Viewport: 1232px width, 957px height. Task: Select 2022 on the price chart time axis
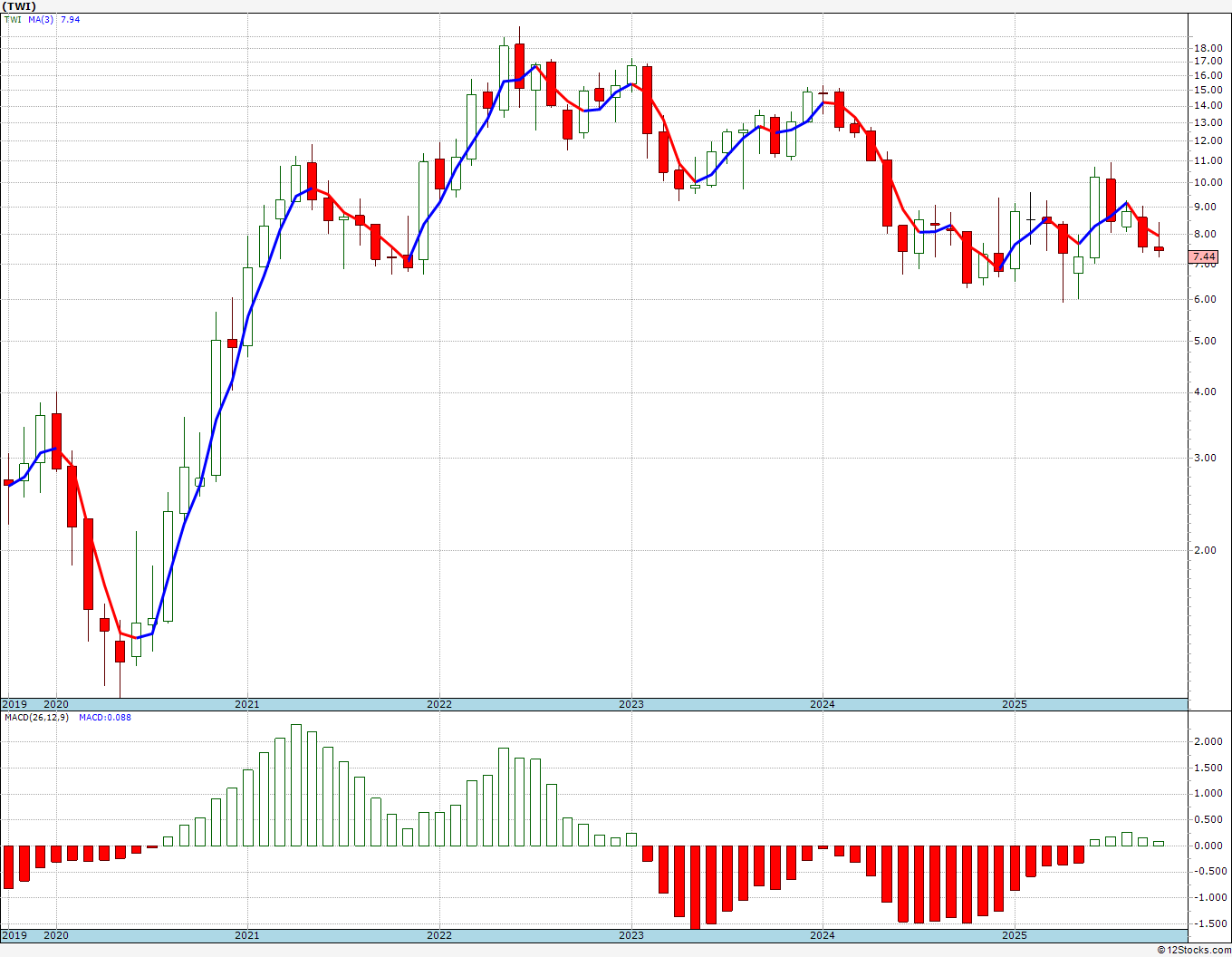tap(439, 704)
